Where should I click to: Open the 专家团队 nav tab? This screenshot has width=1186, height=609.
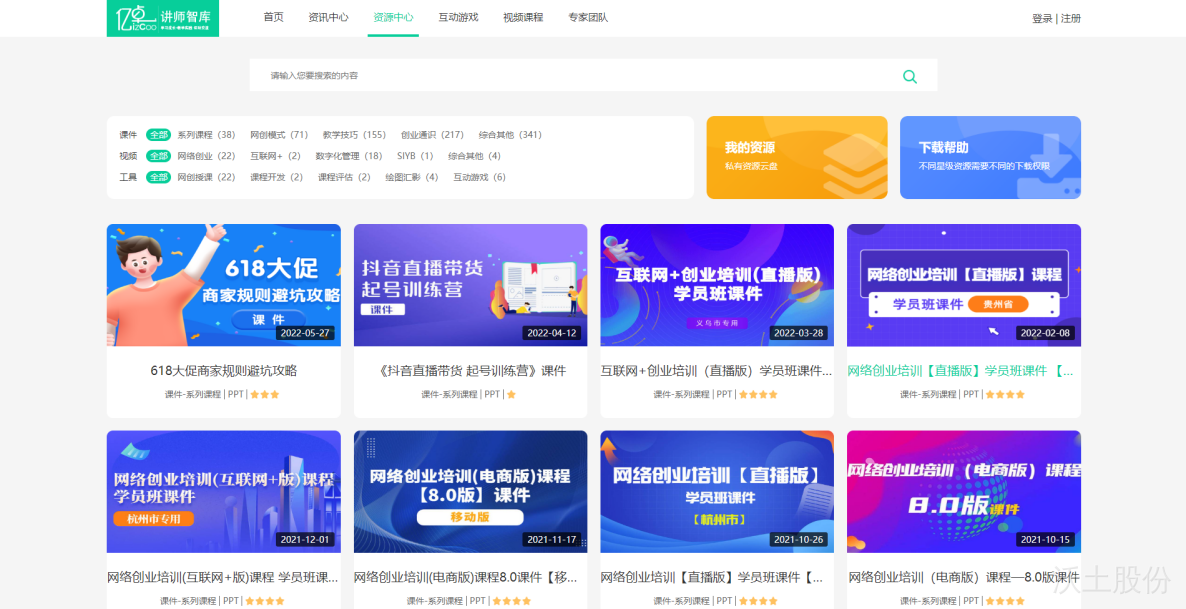click(588, 18)
